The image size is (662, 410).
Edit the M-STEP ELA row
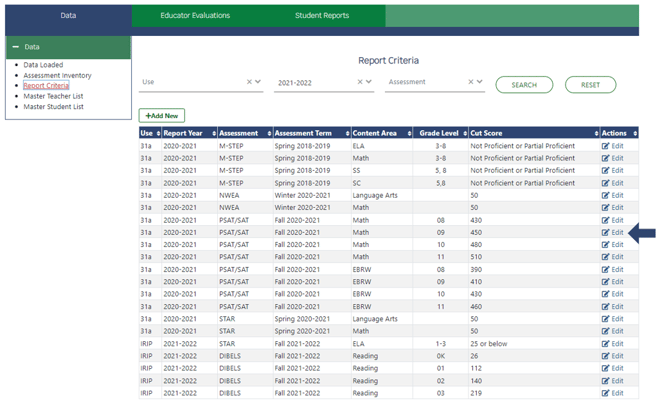[x=612, y=146]
